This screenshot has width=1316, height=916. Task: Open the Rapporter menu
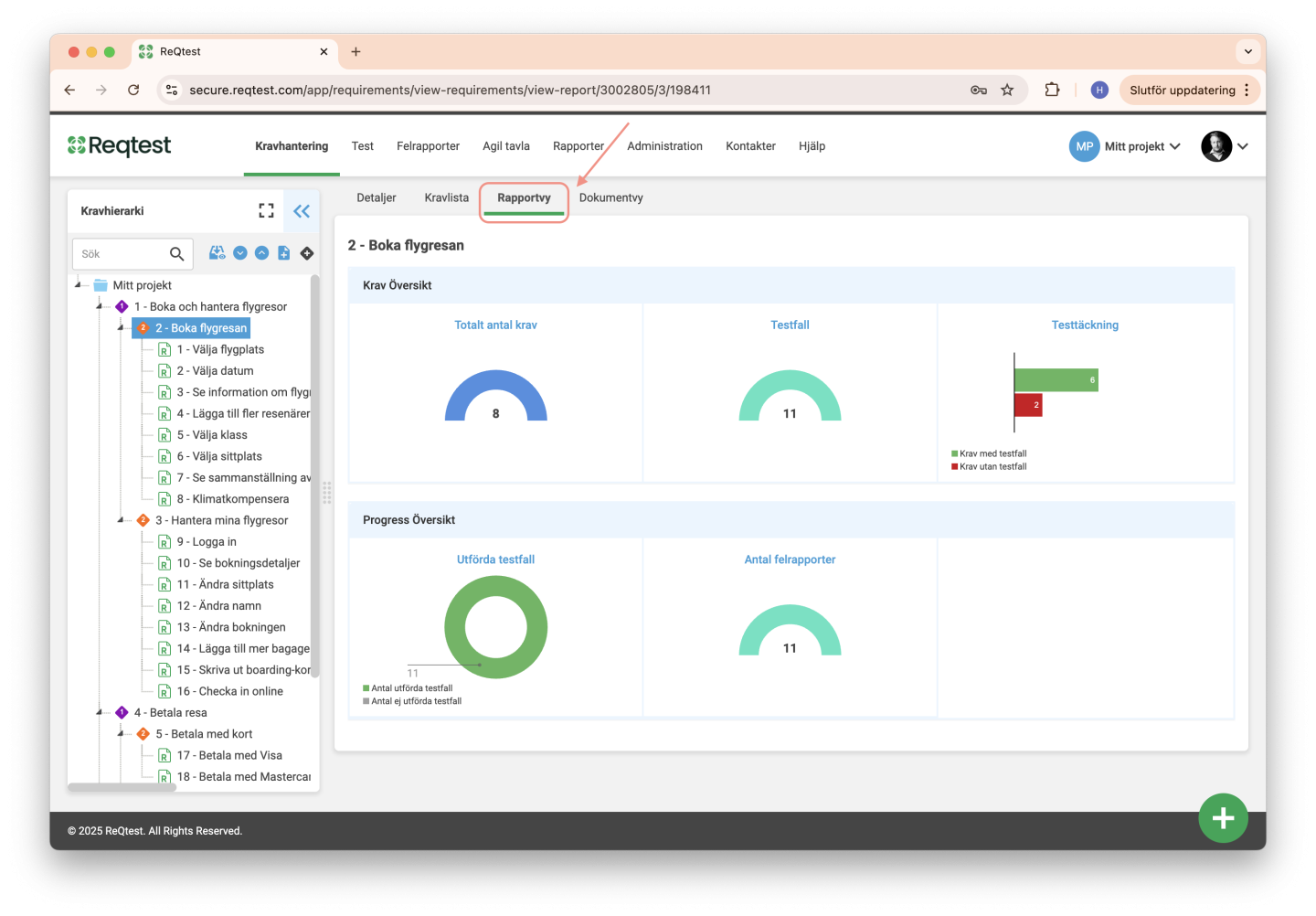[x=578, y=146]
